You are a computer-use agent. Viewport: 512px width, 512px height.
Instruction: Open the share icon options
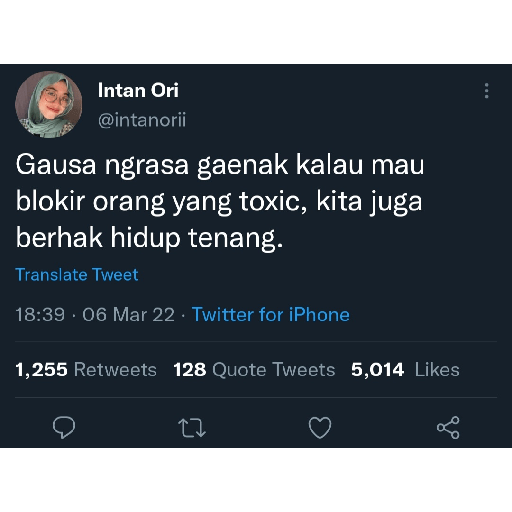[x=448, y=427]
